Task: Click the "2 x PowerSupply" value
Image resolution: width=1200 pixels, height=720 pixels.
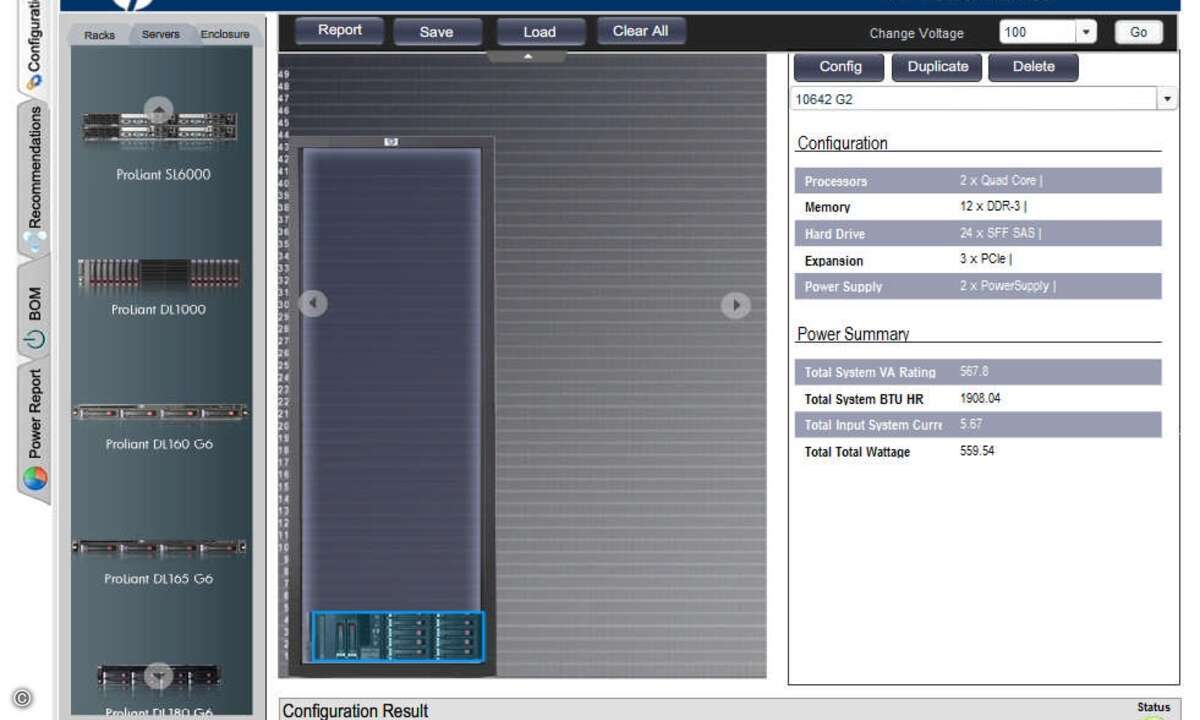Action: tap(1007, 286)
